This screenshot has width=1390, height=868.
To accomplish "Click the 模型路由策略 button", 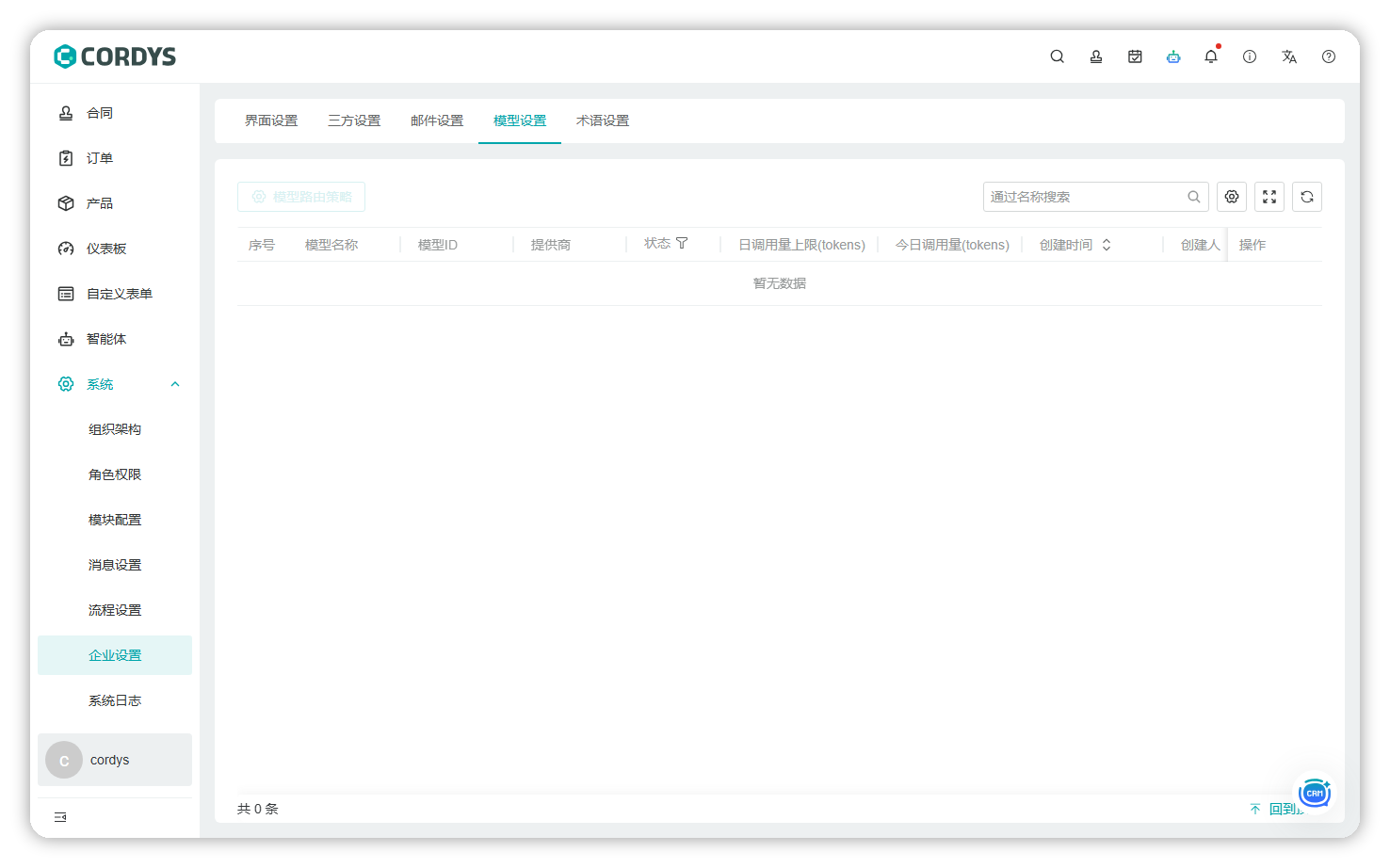I will coord(301,197).
